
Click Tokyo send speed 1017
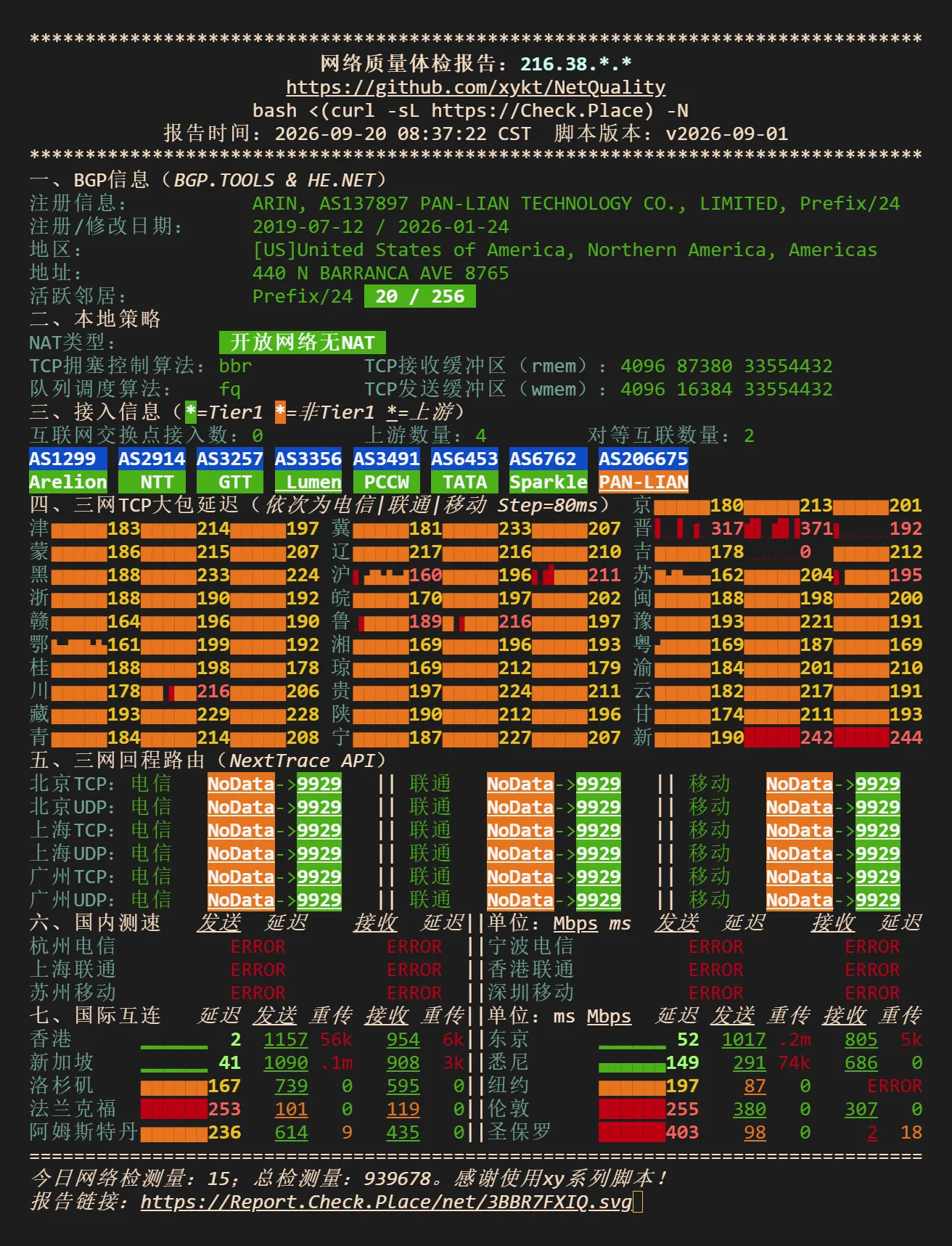pos(744,1039)
